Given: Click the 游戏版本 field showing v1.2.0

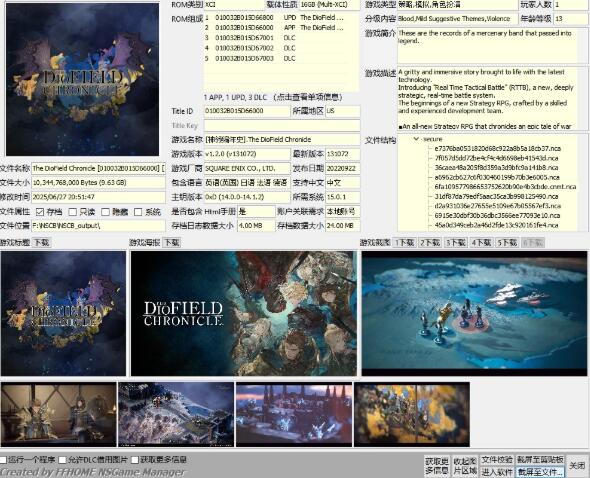Looking at the screenshot, I should tap(247, 154).
